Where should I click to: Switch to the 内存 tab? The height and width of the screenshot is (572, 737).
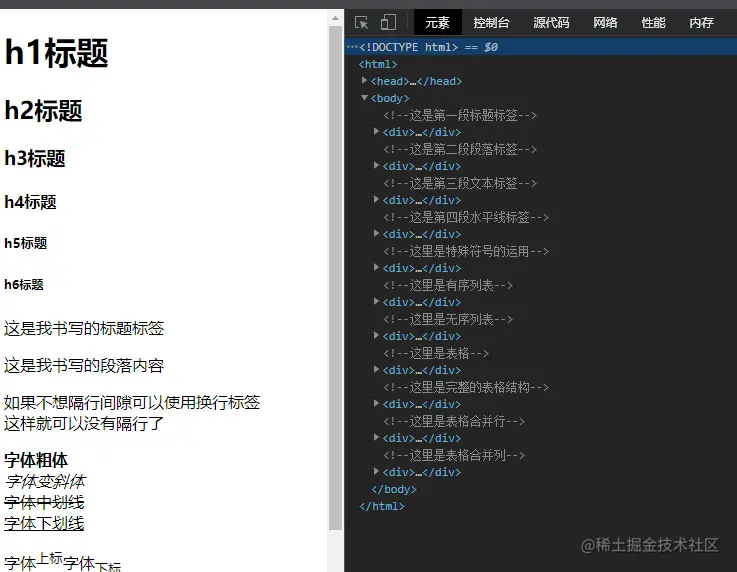pyautogui.click(x=701, y=23)
